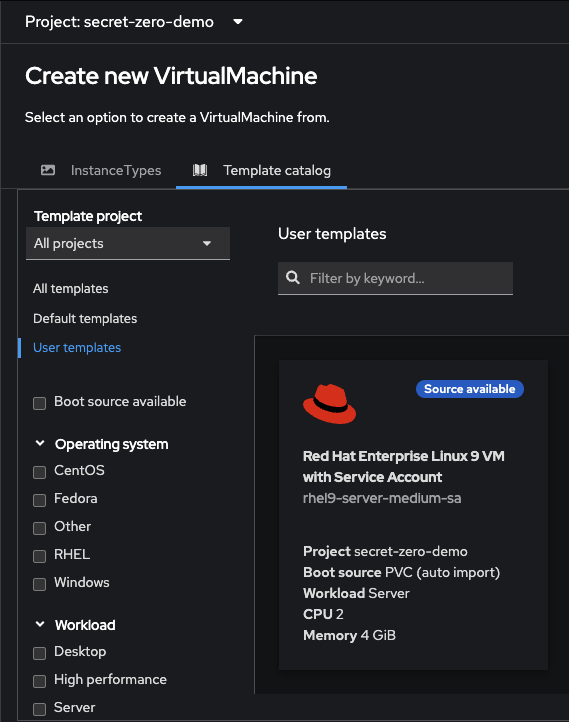Image resolution: width=569 pixels, height=722 pixels.
Task: Click the Red Hat logo on template card
Action: (329, 404)
